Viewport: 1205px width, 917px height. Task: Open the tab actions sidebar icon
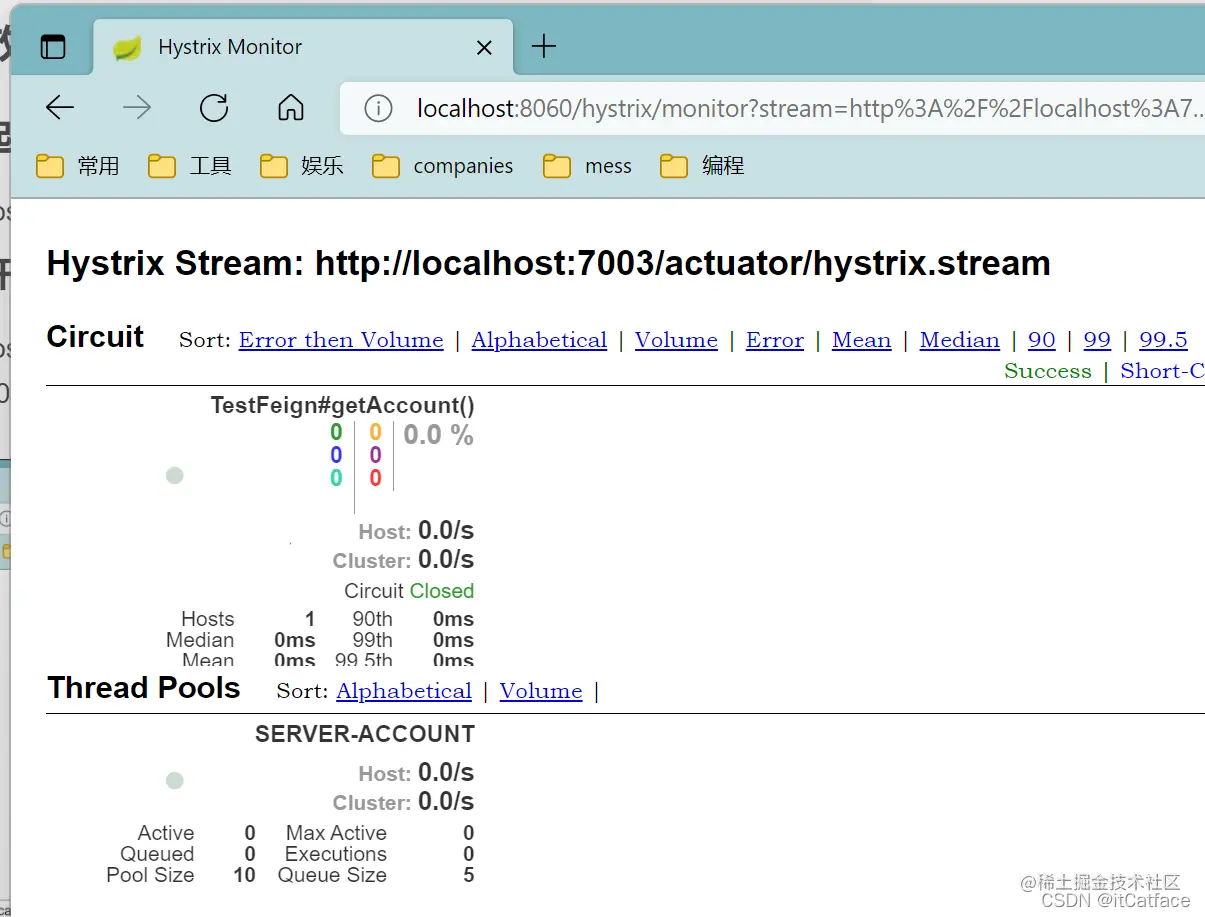pyautogui.click(x=53, y=47)
